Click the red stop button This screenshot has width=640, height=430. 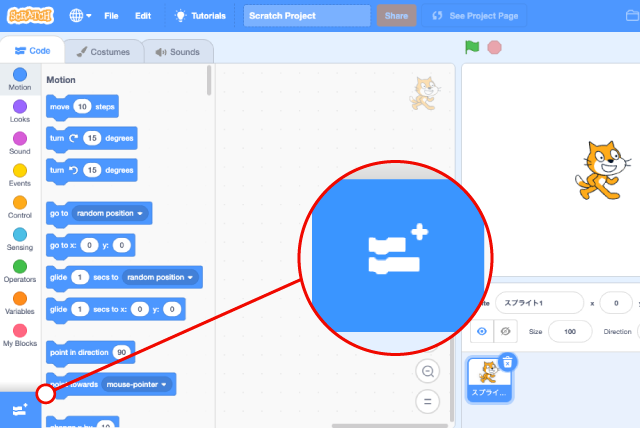click(x=494, y=47)
